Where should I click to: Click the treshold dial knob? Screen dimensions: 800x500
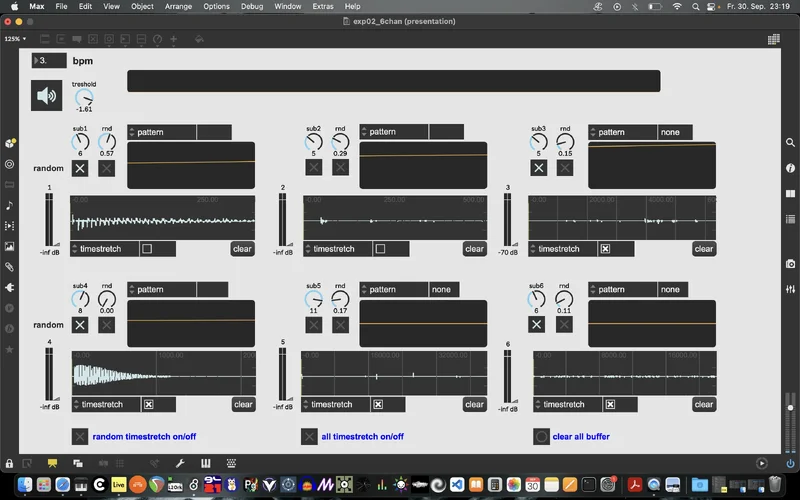tap(85, 97)
